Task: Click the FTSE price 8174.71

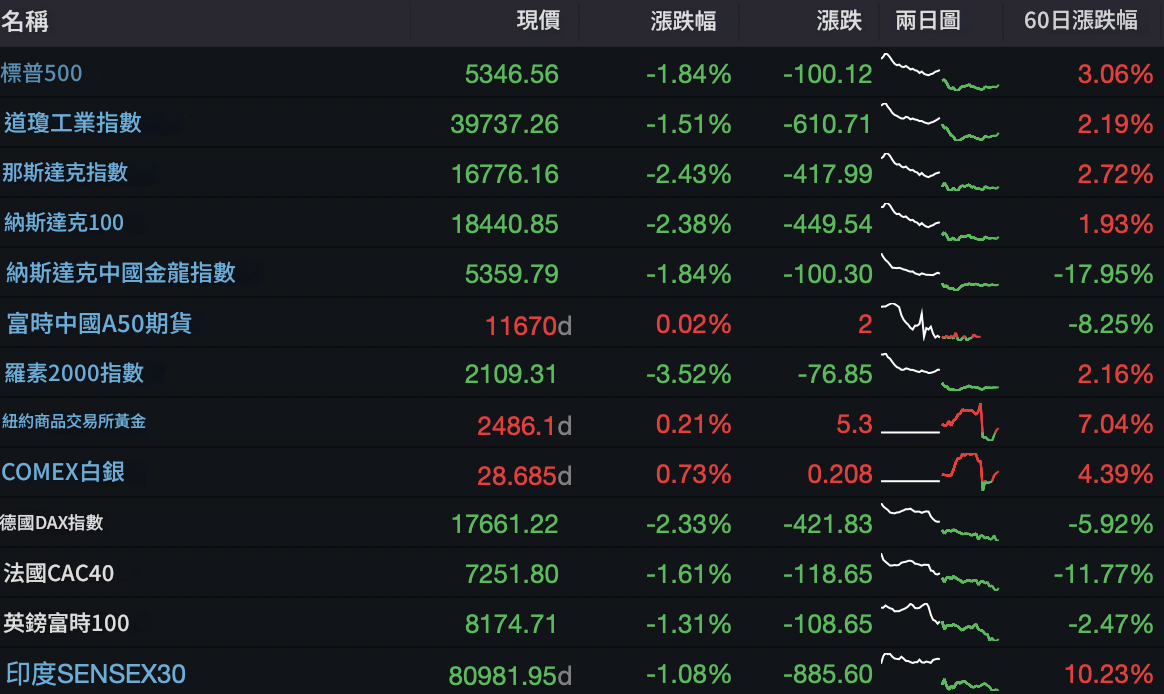Action: click(511, 623)
